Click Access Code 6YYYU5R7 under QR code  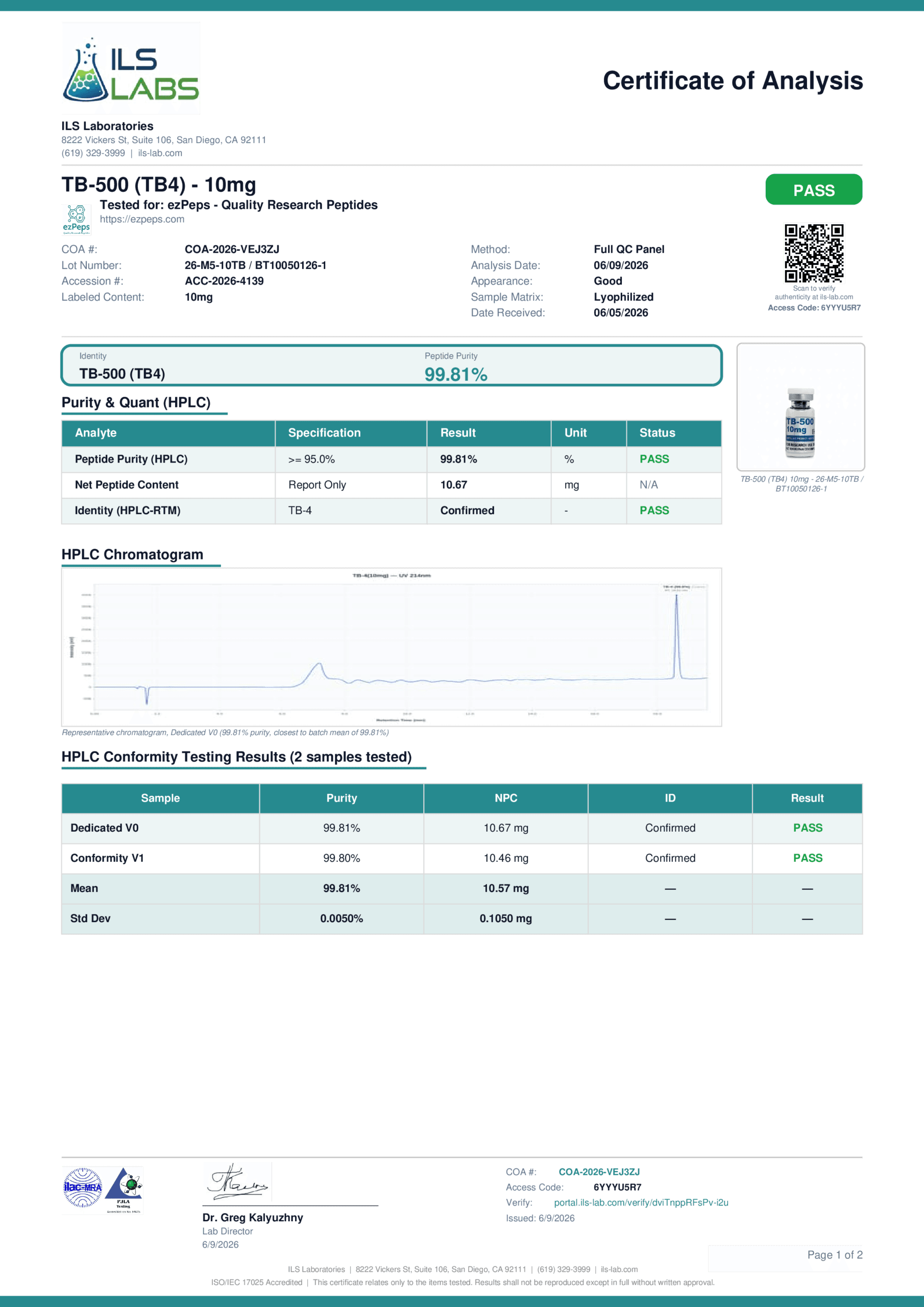(x=814, y=308)
